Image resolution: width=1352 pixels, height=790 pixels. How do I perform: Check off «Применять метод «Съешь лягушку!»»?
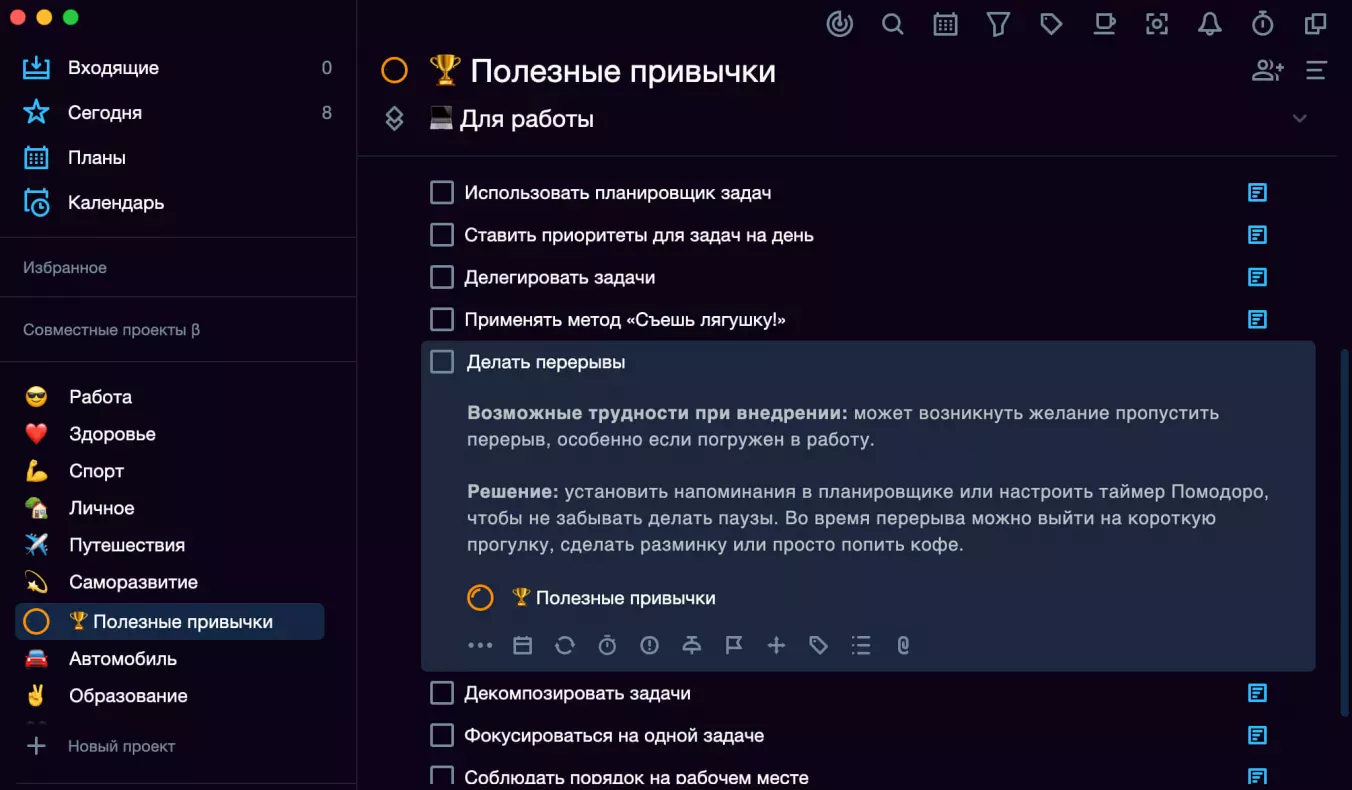coord(442,320)
